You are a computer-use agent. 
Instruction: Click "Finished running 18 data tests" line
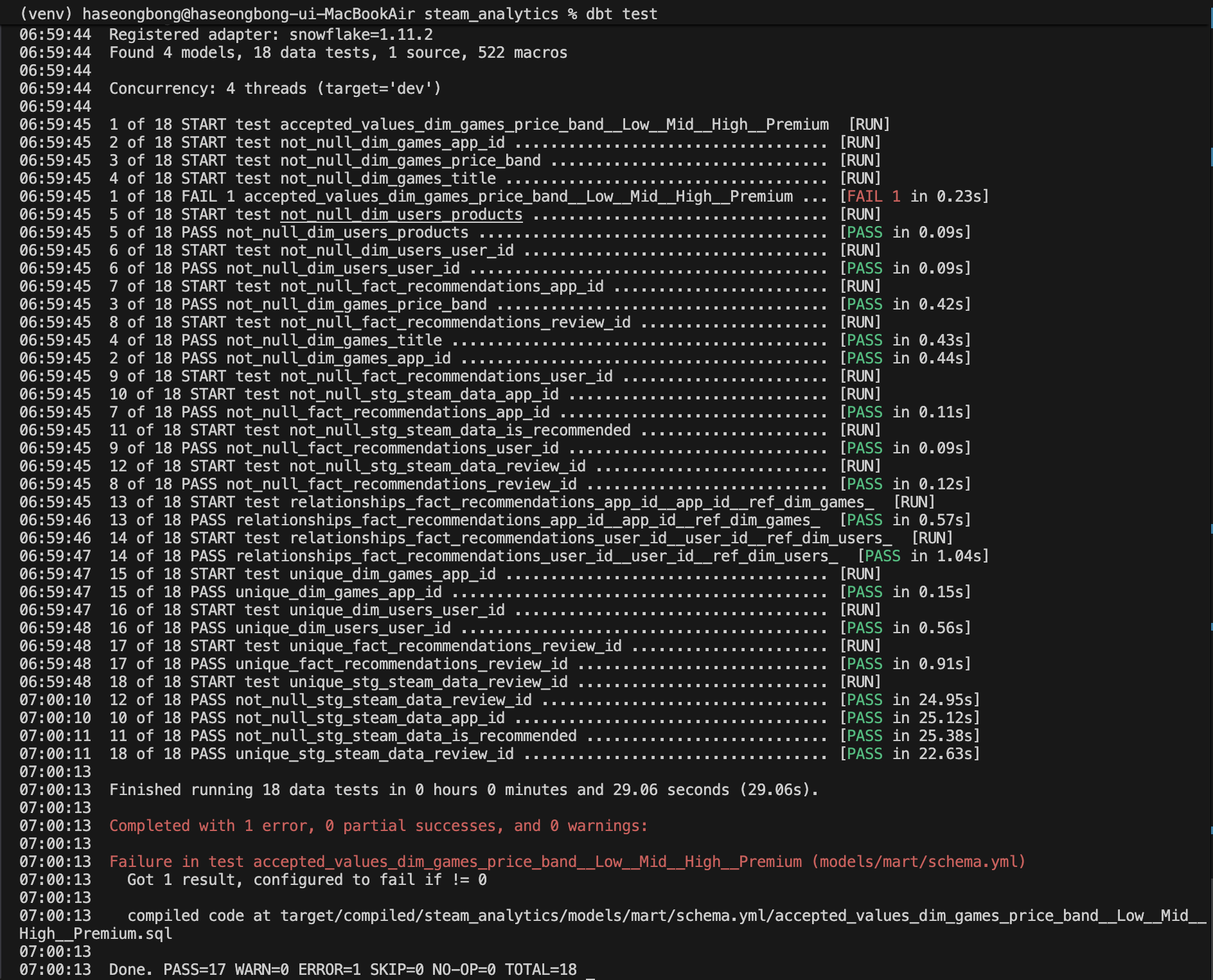pos(464,790)
